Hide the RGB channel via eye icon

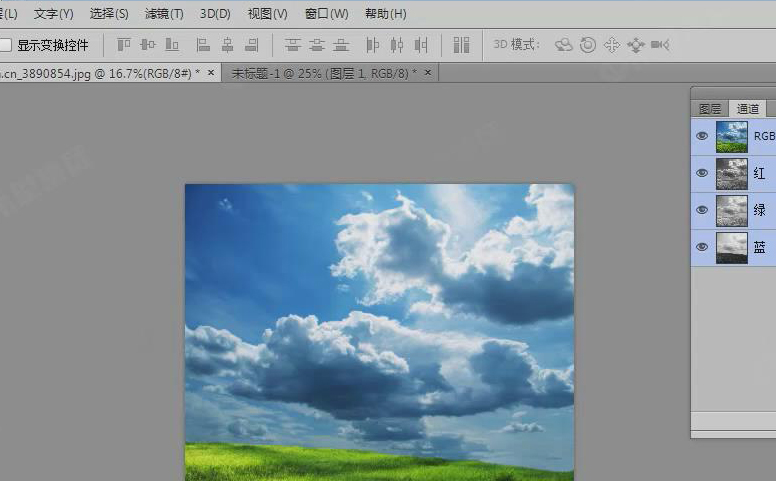point(702,136)
